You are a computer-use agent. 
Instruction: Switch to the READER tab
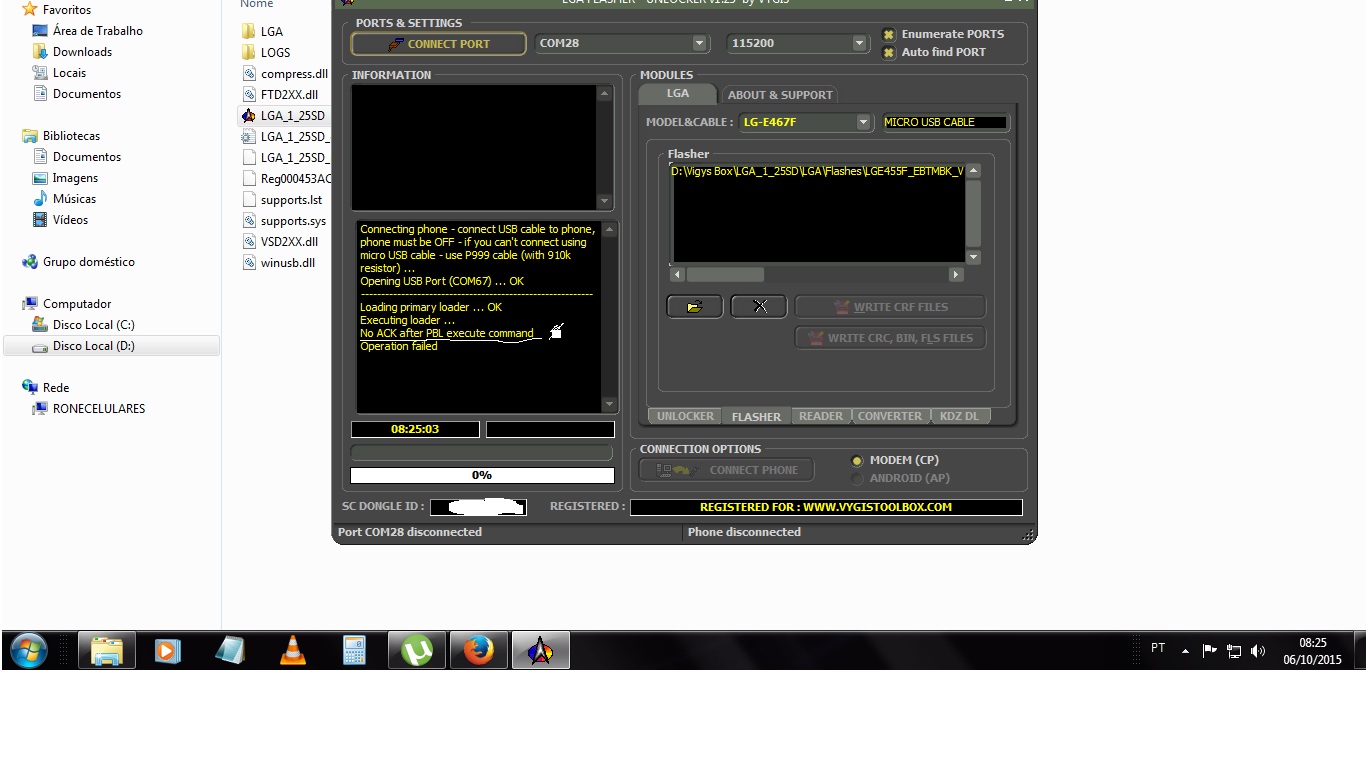821,416
